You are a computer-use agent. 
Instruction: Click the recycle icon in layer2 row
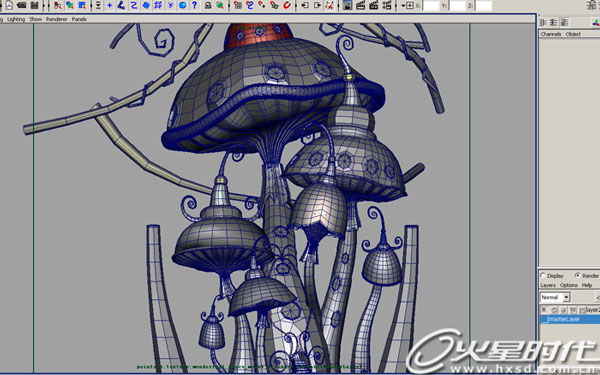[x=554, y=309]
